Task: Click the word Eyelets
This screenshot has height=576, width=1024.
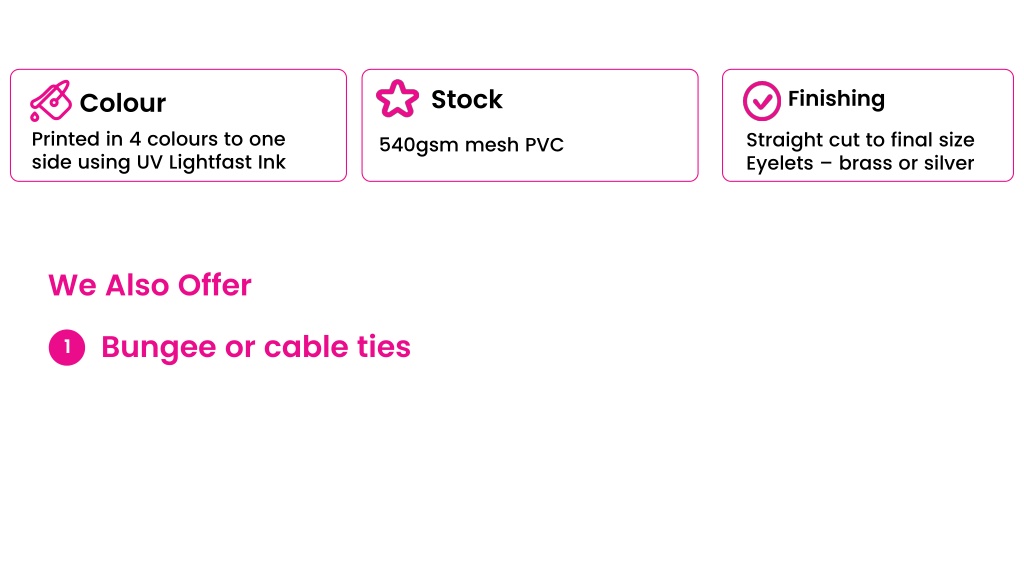Action: 780,163
